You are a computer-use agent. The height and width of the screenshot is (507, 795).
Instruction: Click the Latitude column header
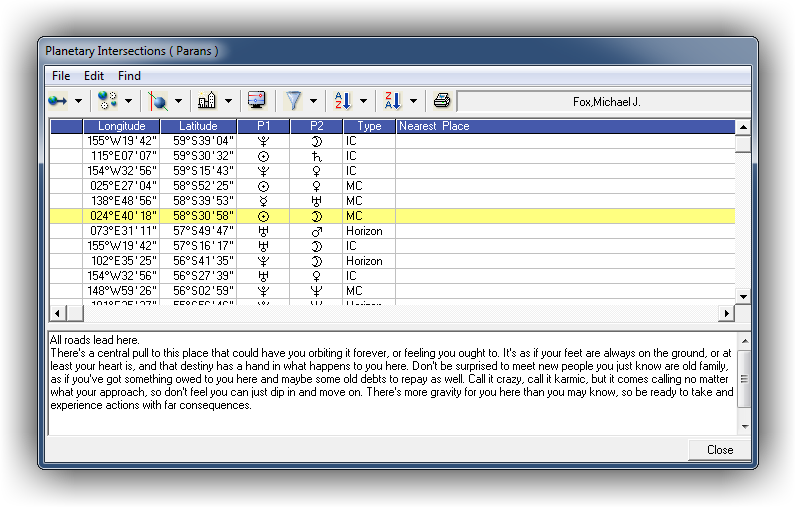[198, 126]
